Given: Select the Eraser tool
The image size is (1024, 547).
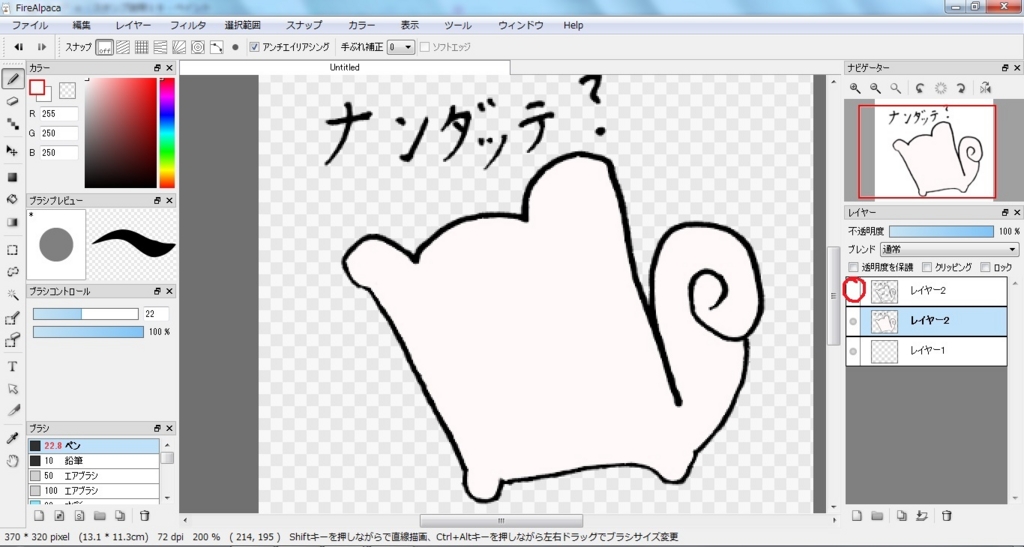Looking at the screenshot, I should [x=12, y=101].
